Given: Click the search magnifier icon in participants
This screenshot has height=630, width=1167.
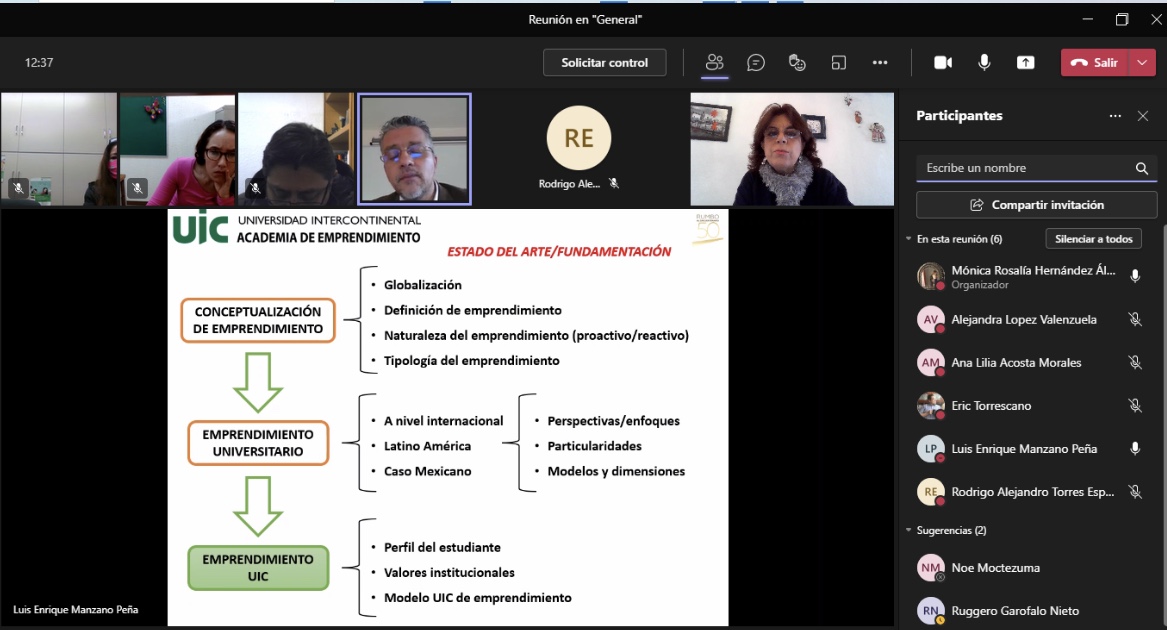Looking at the screenshot, I should [1142, 168].
